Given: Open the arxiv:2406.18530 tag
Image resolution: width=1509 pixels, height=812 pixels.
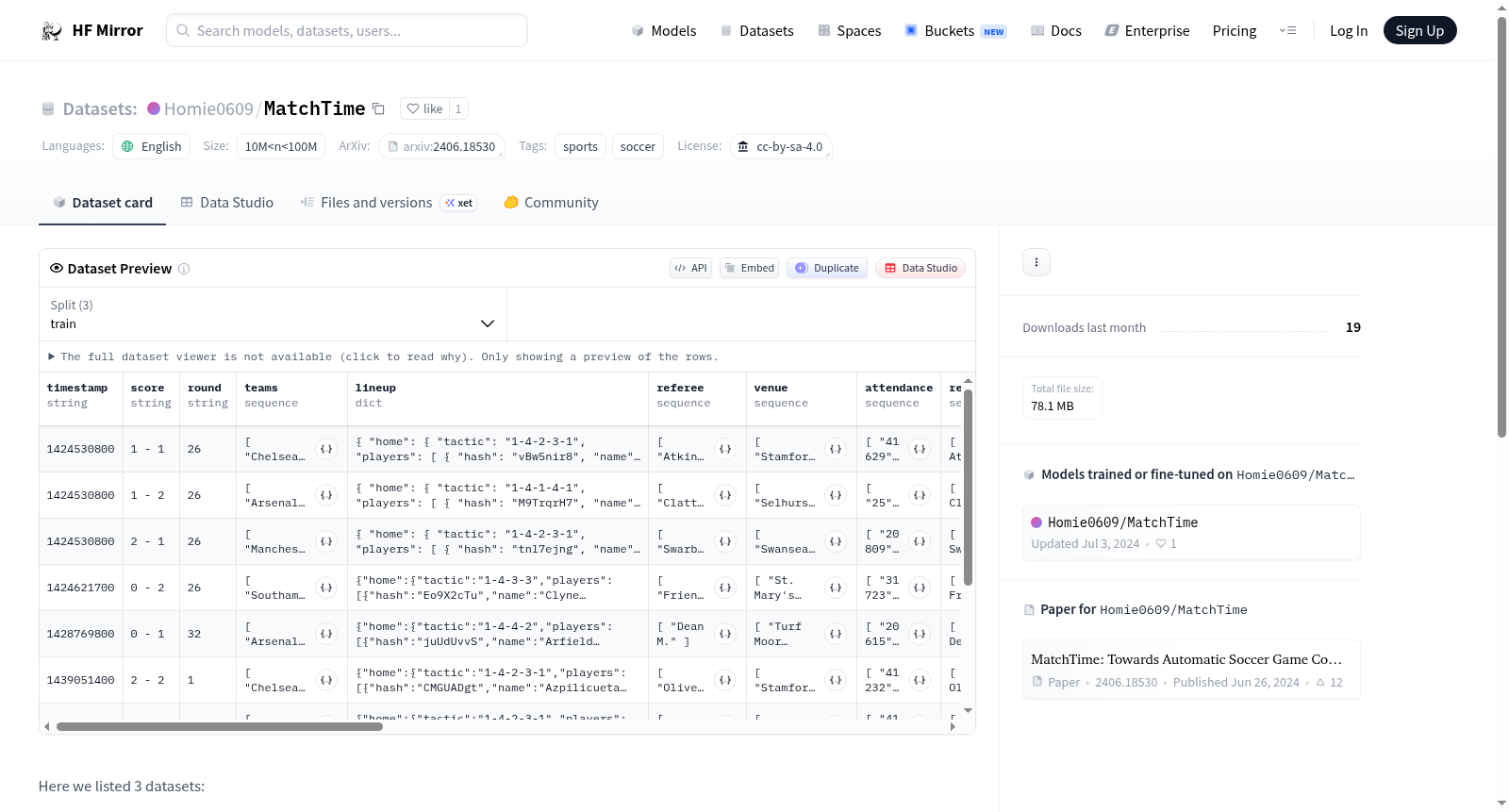Looking at the screenshot, I should 441,146.
